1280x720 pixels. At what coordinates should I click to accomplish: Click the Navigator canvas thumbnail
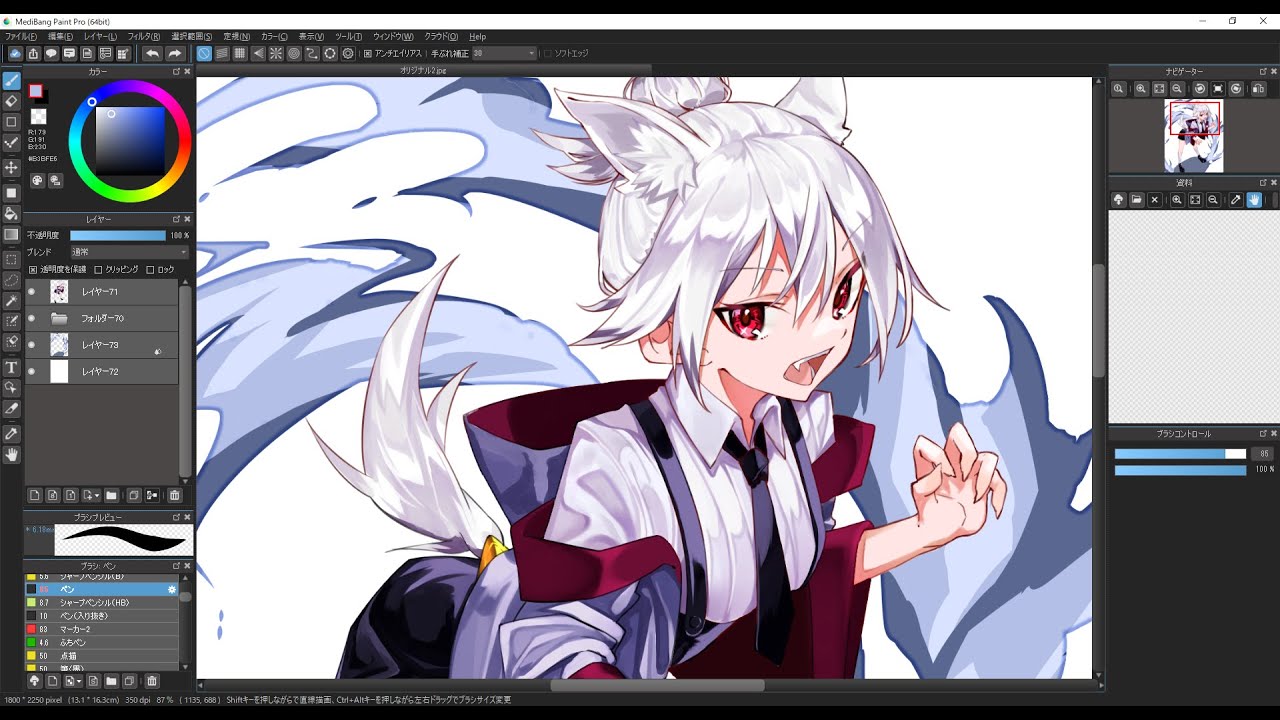click(1194, 136)
